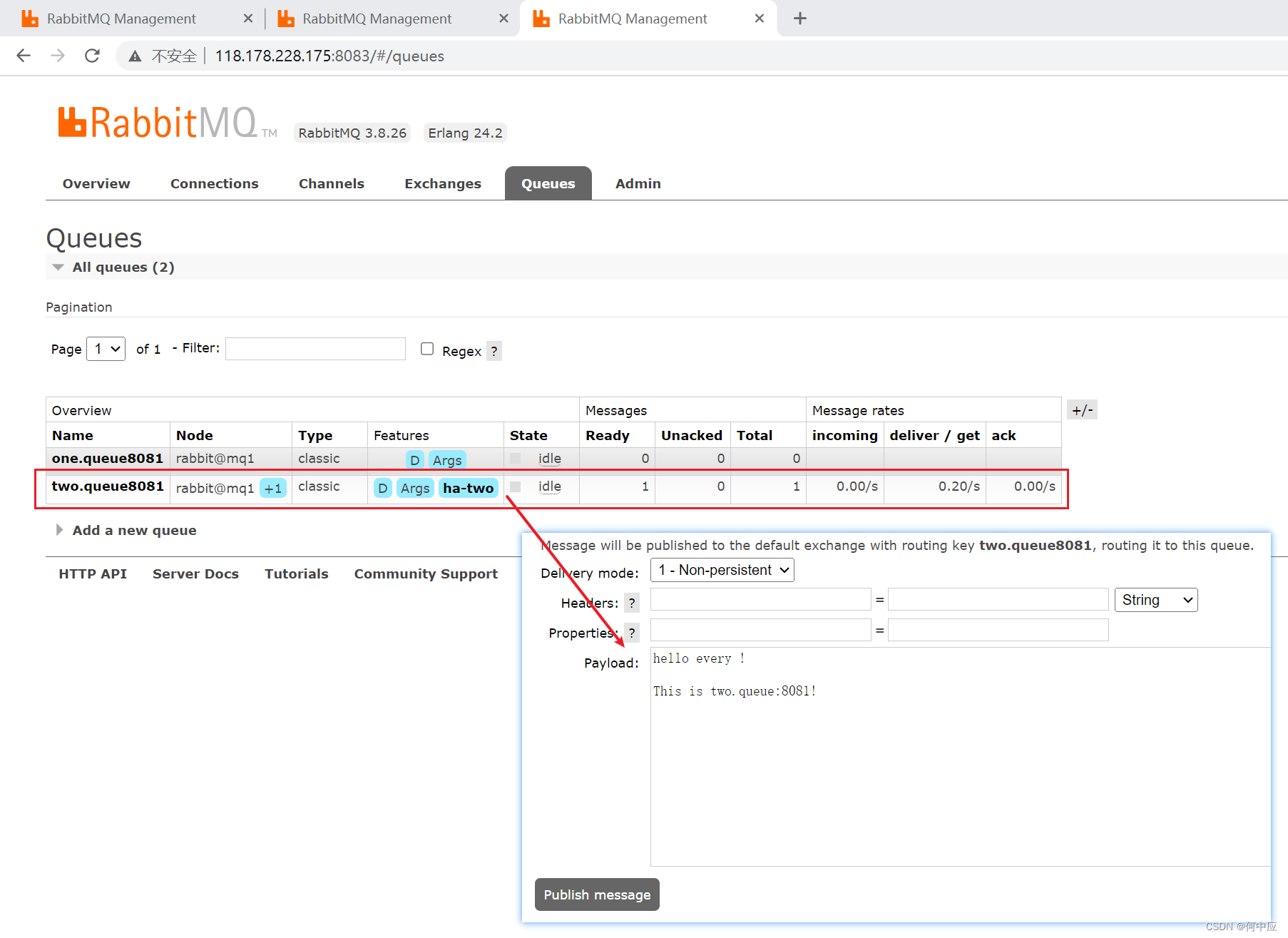Click the D badge in one.queue8081 row
This screenshot has height=938, width=1288.
pyautogui.click(x=414, y=460)
